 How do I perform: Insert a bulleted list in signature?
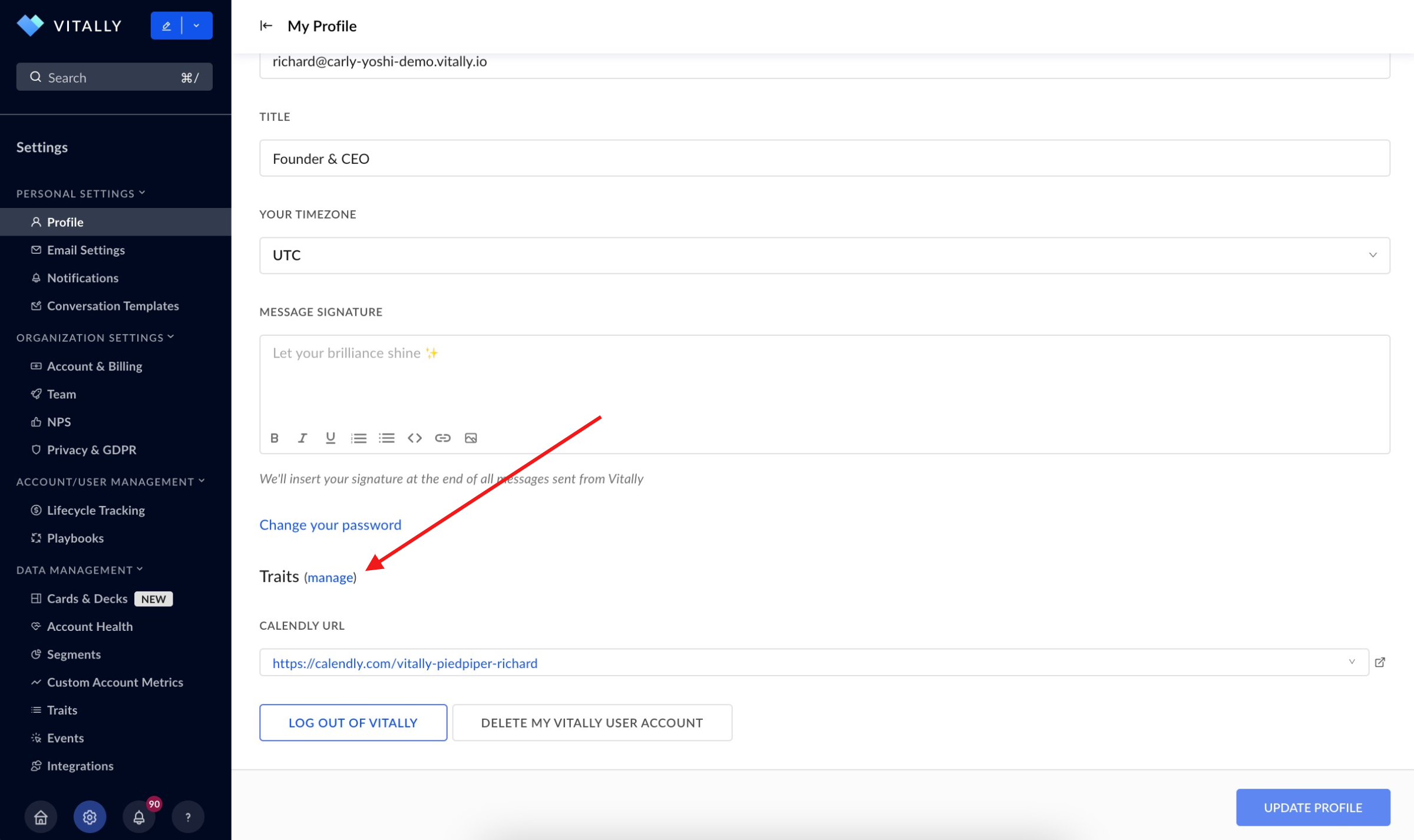coord(386,438)
